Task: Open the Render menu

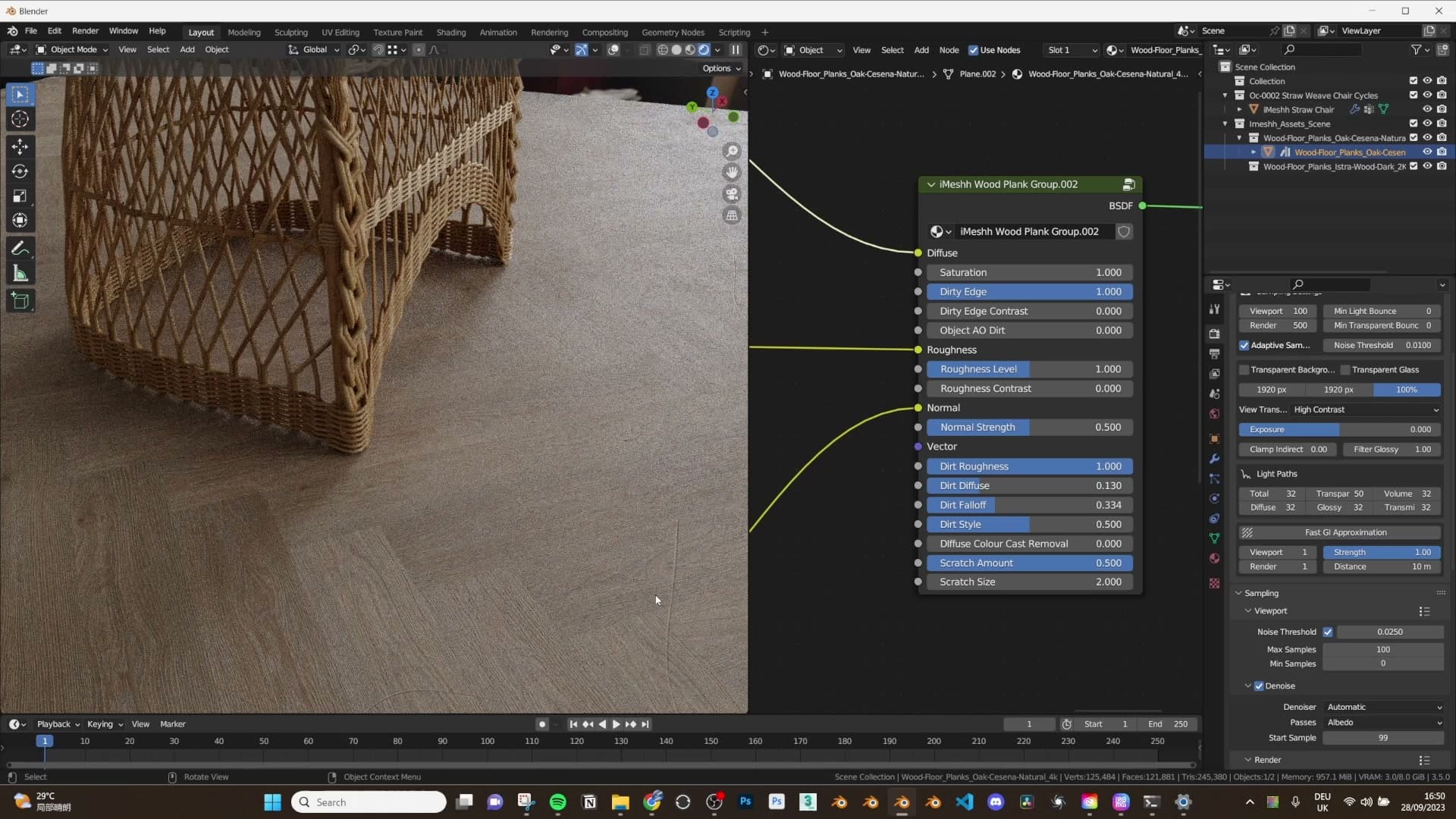Action: pyautogui.click(x=85, y=31)
